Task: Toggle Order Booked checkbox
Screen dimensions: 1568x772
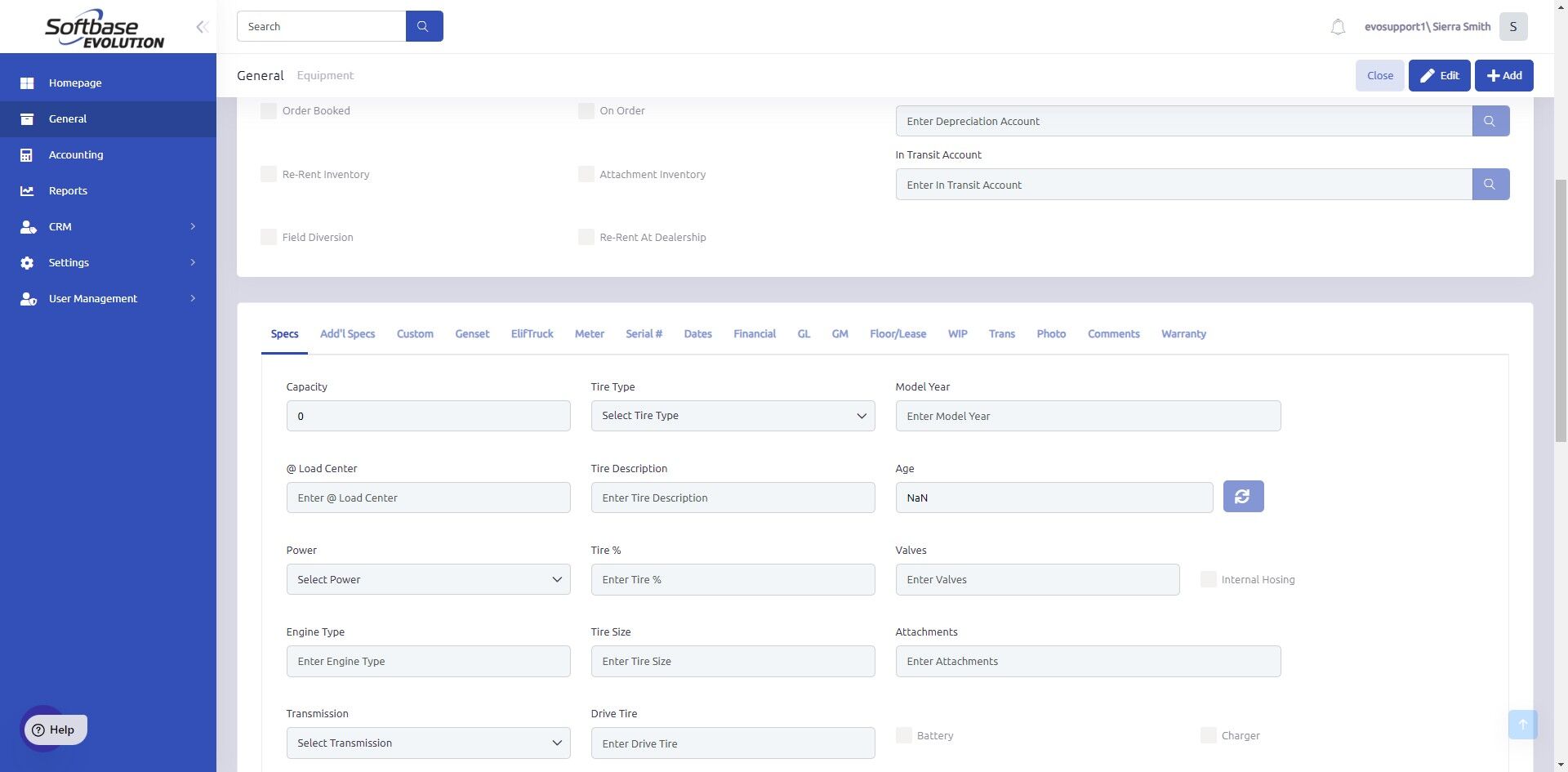Action: coord(268,110)
